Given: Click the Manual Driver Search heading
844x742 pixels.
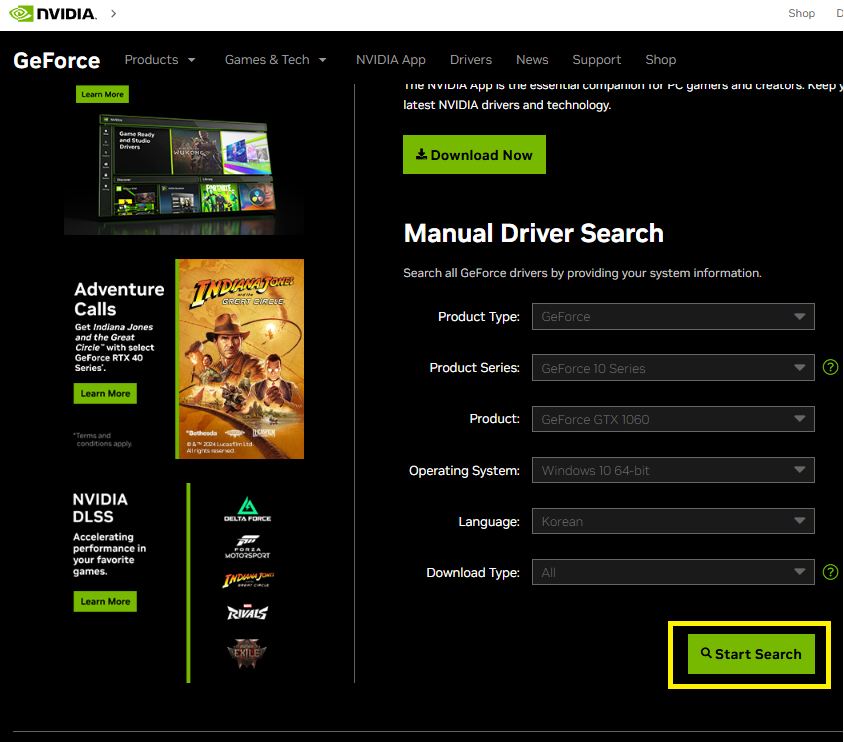Looking at the screenshot, I should (x=533, y=233).
